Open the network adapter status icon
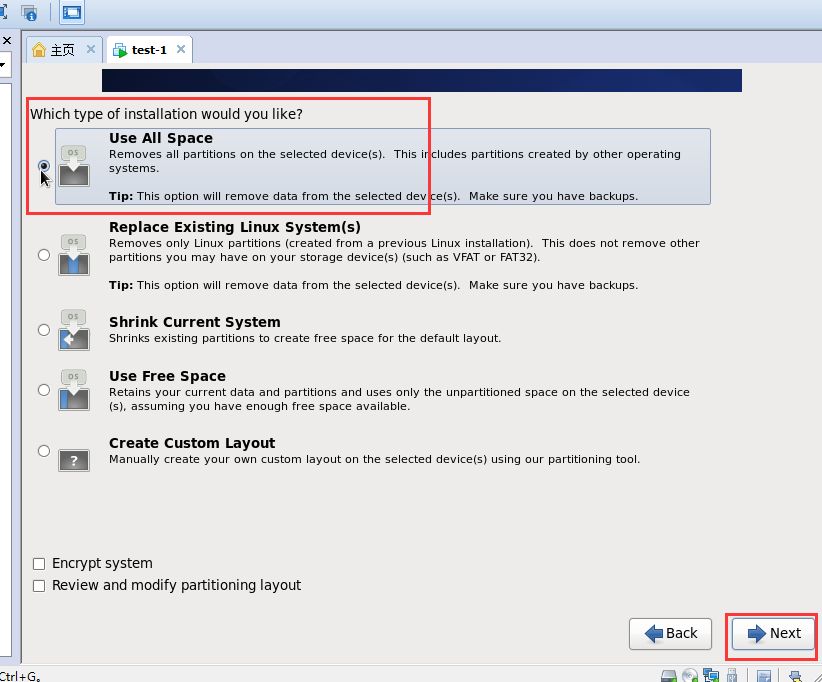The width and height of the screenshot is (822, 682). coord(711,676)
